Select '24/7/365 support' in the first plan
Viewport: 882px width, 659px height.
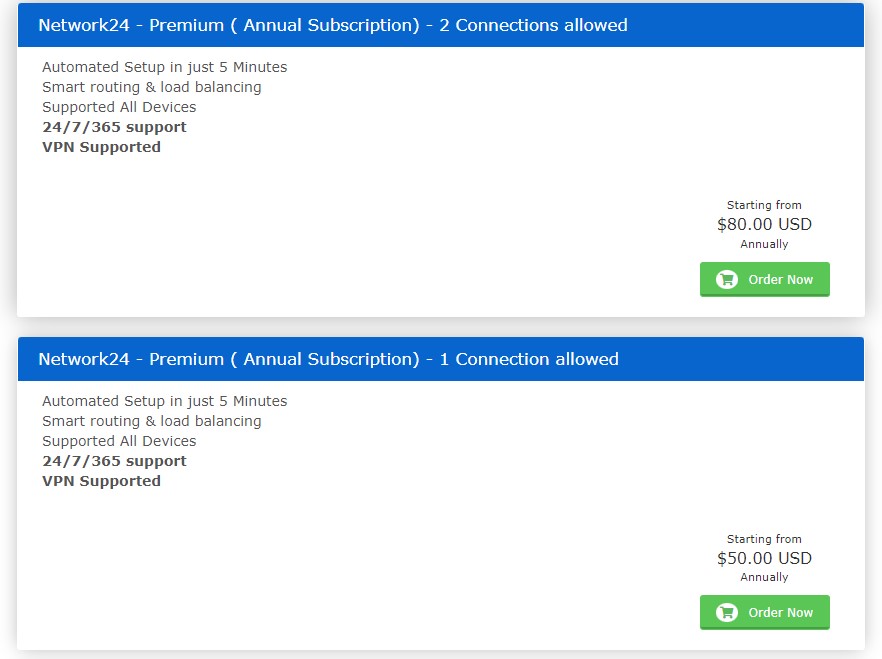(113, 127)
